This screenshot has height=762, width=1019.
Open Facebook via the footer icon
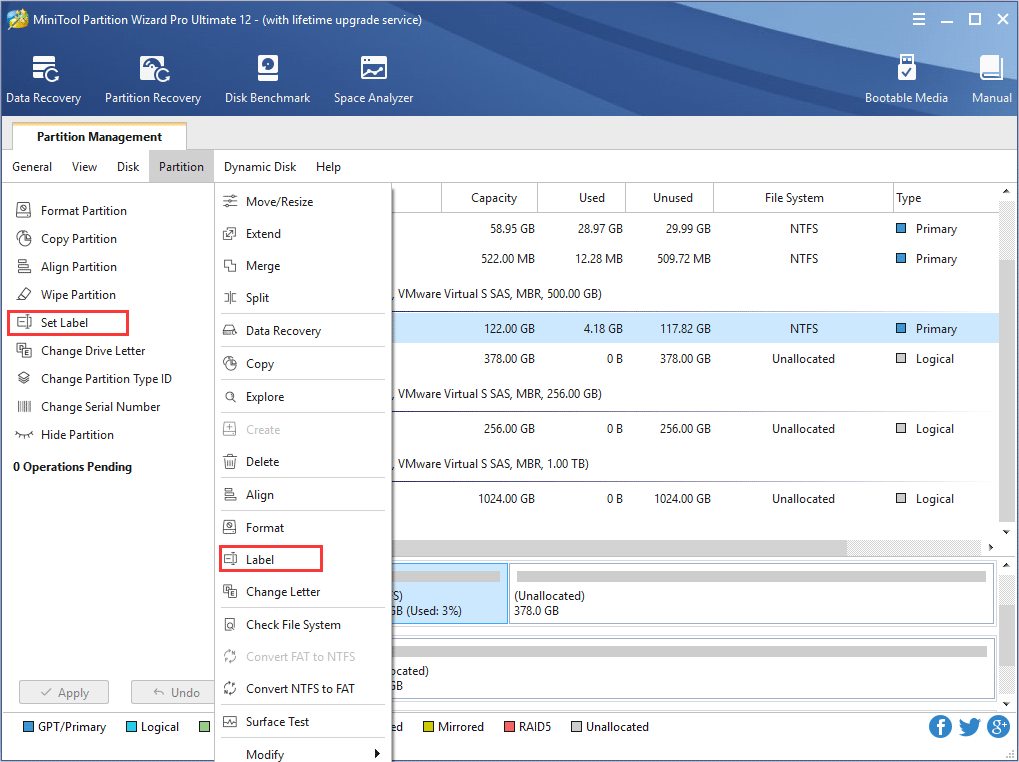940,727
